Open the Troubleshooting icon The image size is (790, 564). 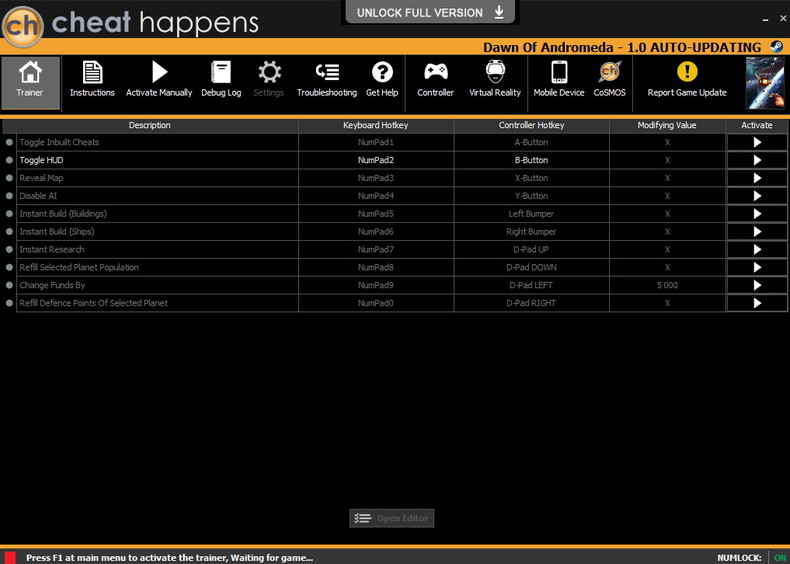[327, 72]
